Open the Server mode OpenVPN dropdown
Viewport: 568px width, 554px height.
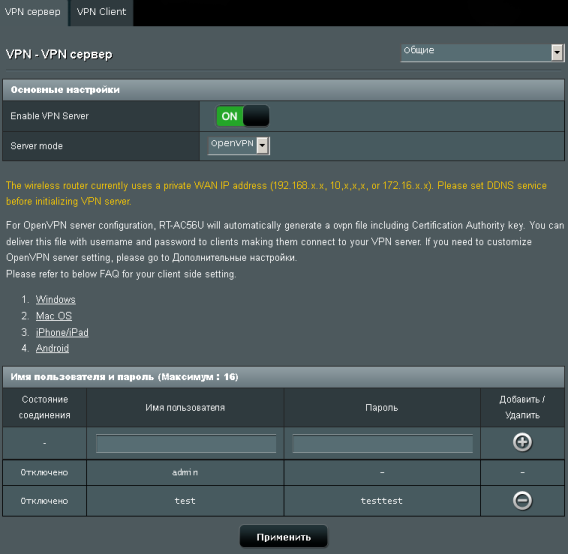coord(238,145)
